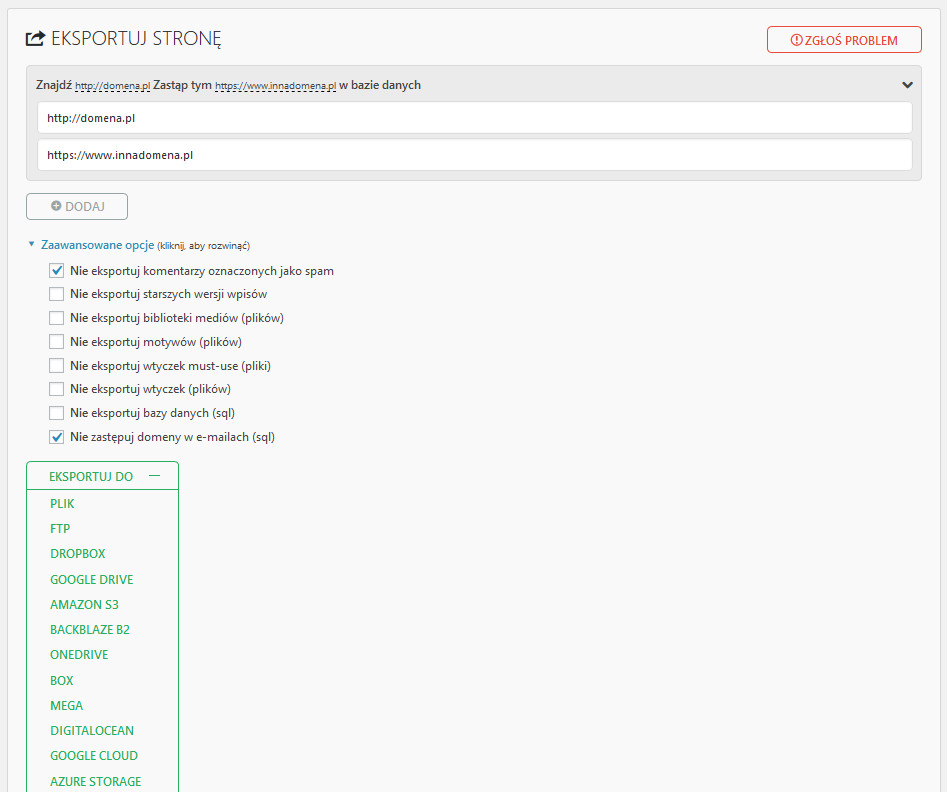Screen dimensions: 947x792
Task: Collapse the find-and-replace panel with the chevron
Action: coord(907,85)
